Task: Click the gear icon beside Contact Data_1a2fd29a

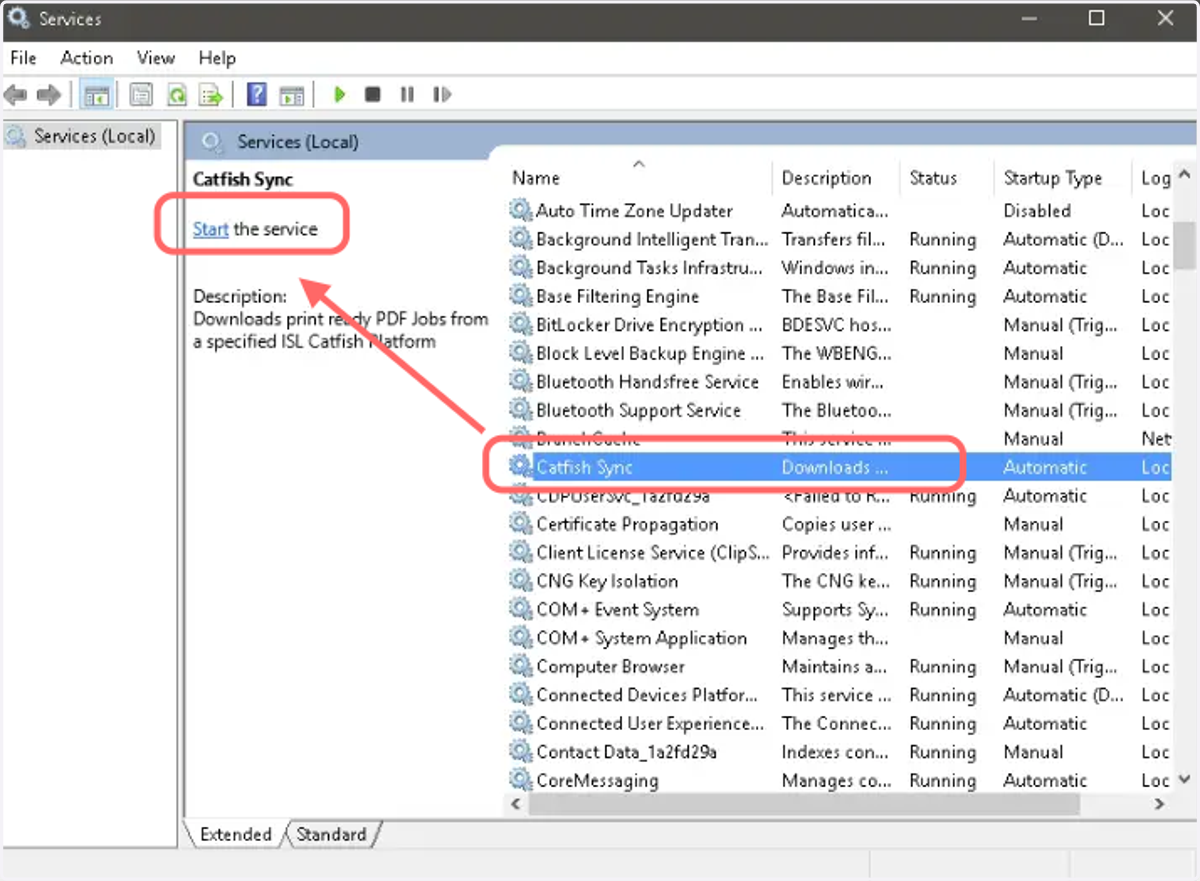Action: pos(520,753)
